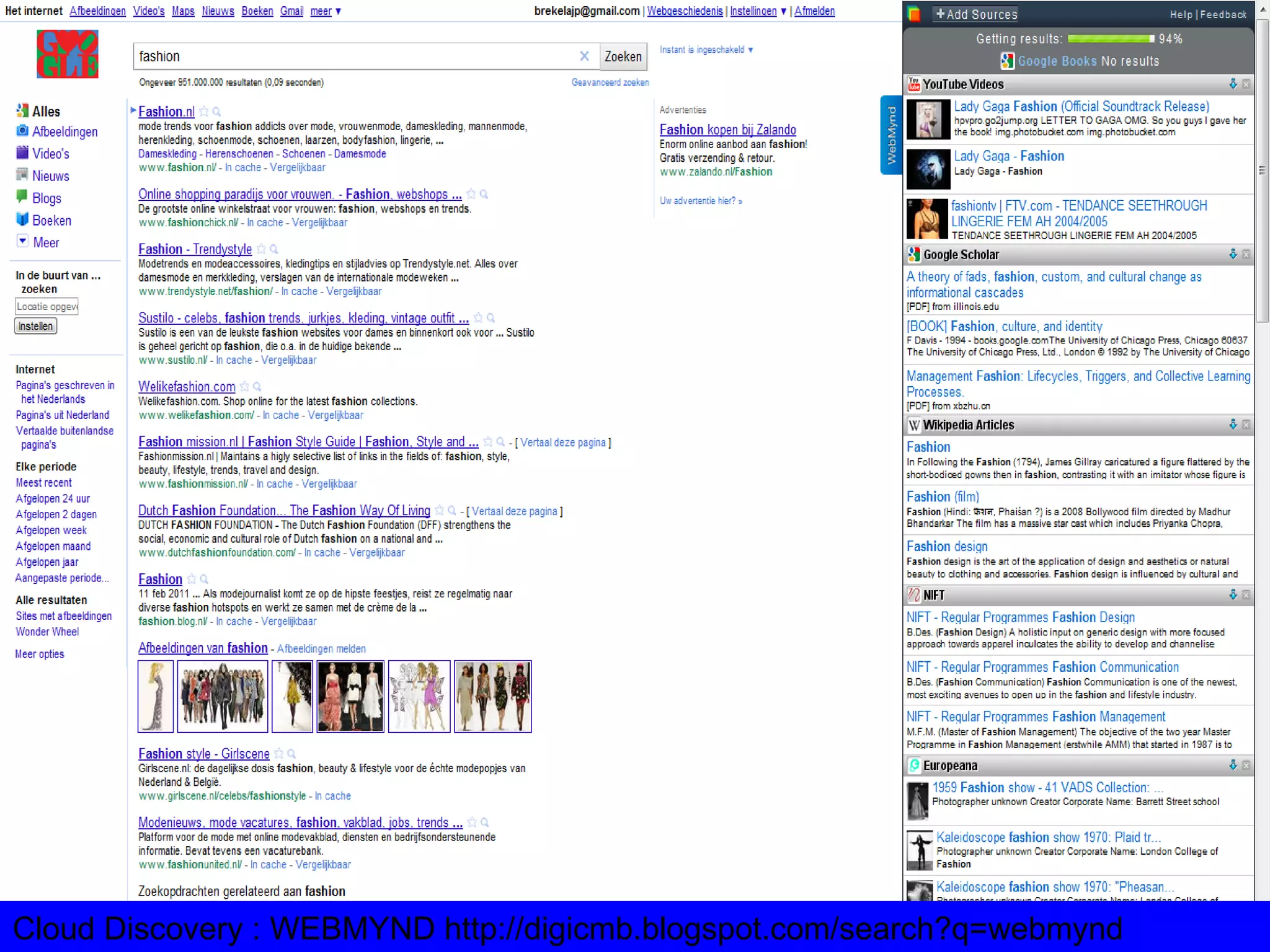
Task: Expand the meer menu in top bar
Action: click(x=326, y=11)
